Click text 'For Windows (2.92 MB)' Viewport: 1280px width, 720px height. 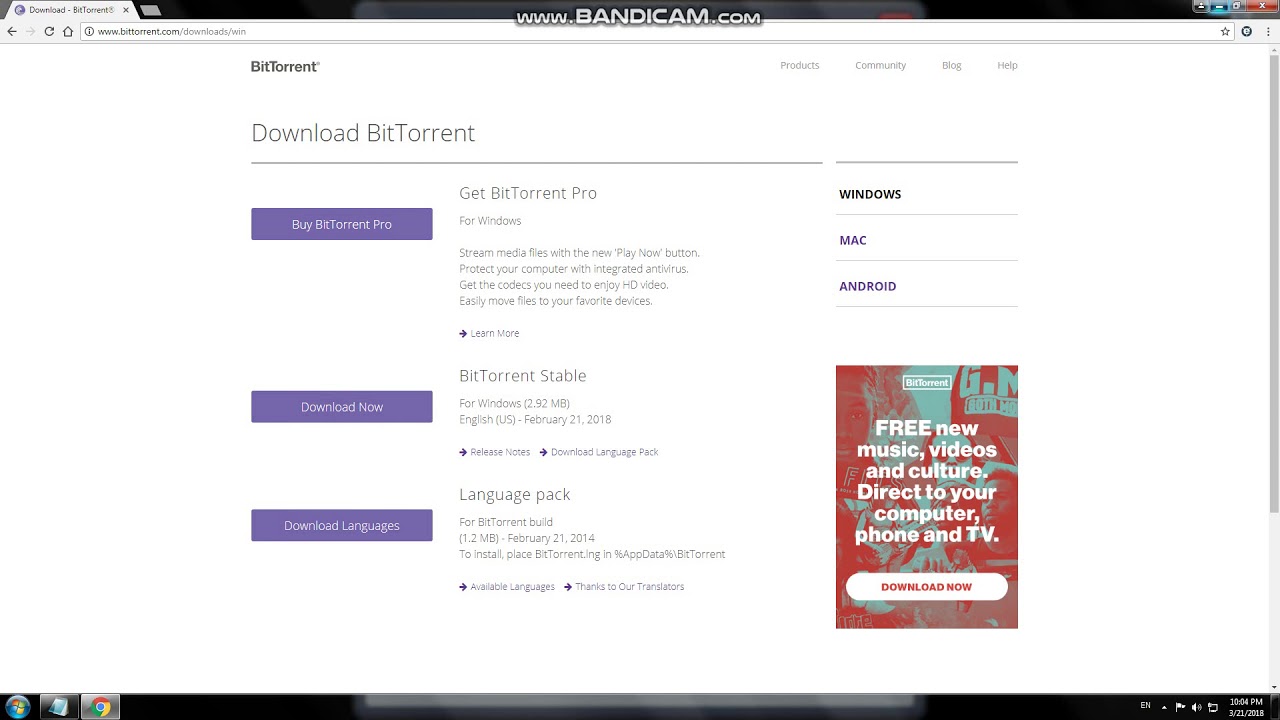(x=514, y=404)
